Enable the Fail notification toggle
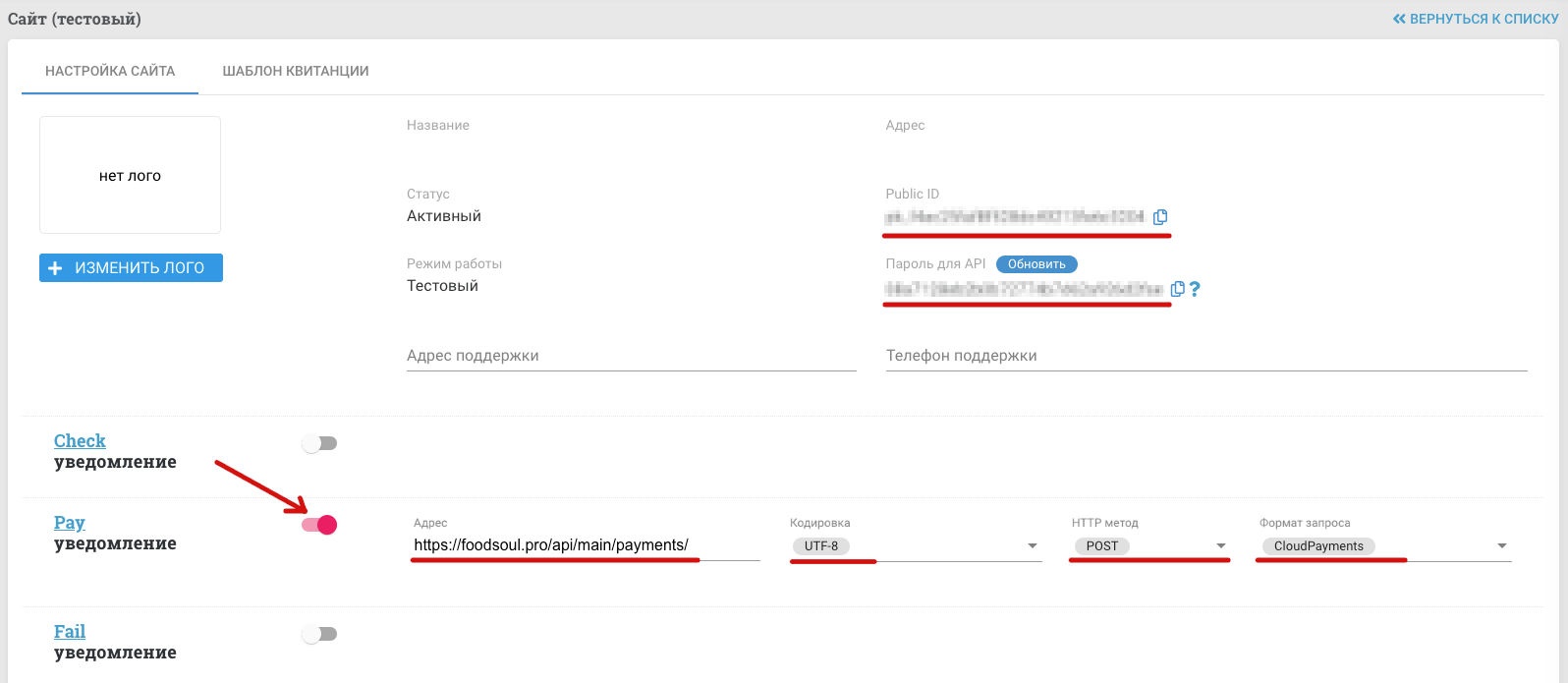 point(319,634)
